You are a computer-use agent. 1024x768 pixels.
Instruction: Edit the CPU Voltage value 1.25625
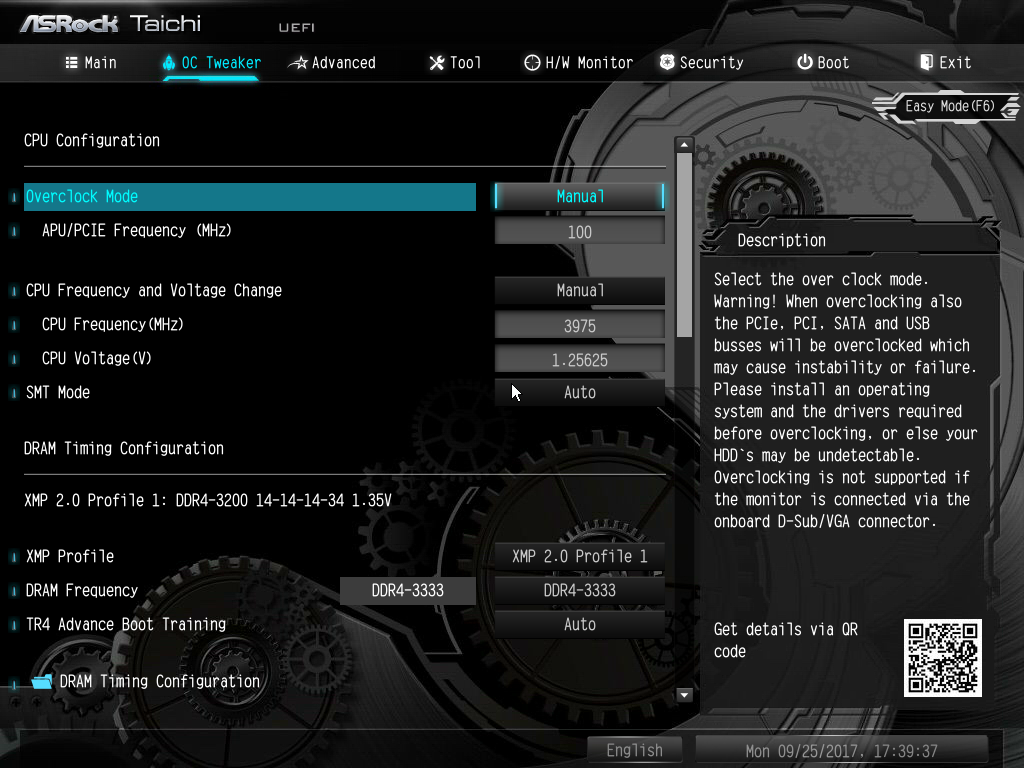tap(580, 360)
